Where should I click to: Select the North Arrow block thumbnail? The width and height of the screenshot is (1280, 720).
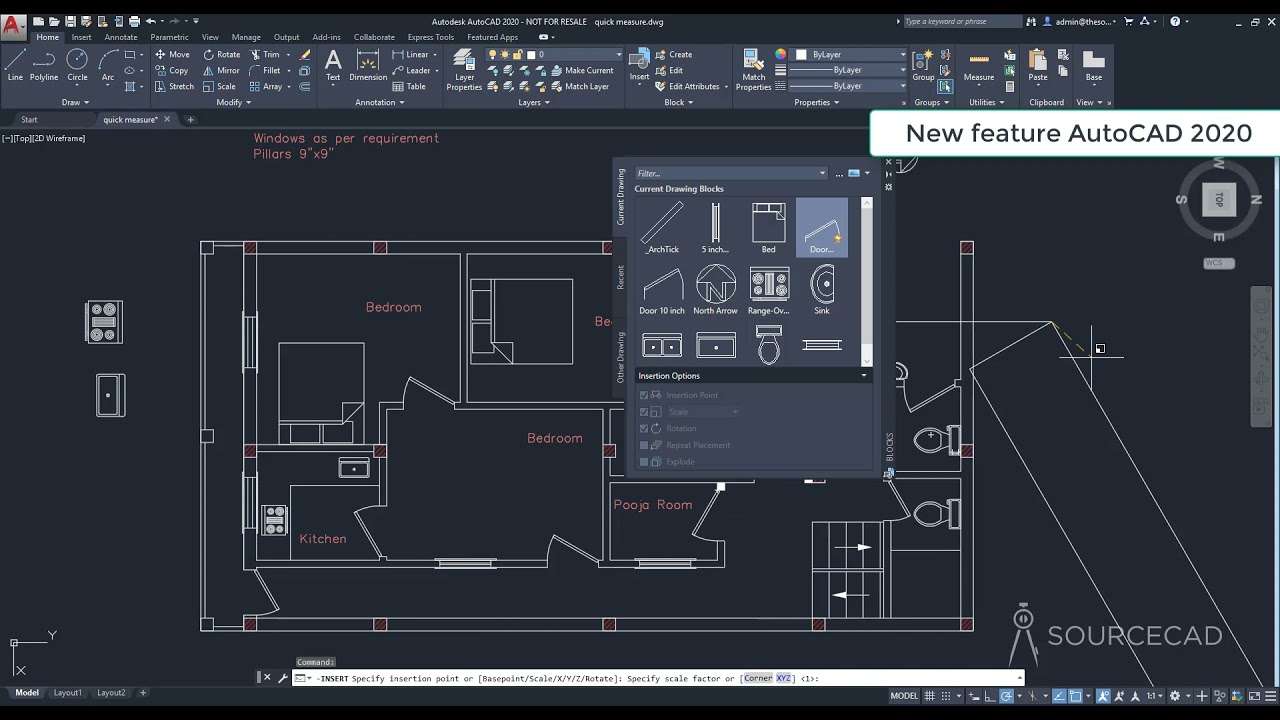(716, 290)
